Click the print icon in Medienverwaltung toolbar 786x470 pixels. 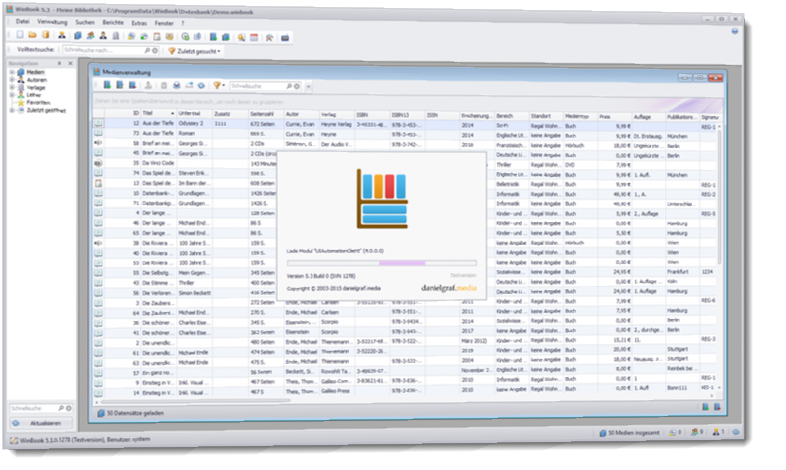click(176, 86)
